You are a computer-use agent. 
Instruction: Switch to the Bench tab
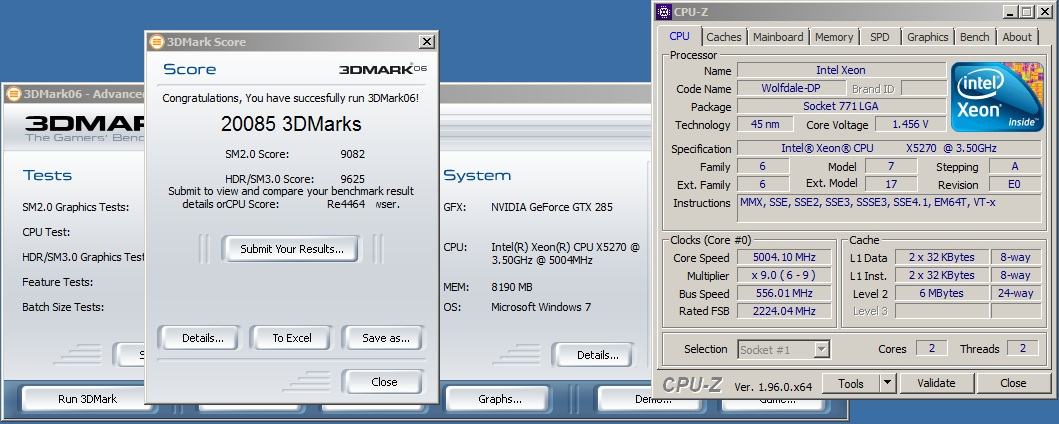(x=975, y=37)
